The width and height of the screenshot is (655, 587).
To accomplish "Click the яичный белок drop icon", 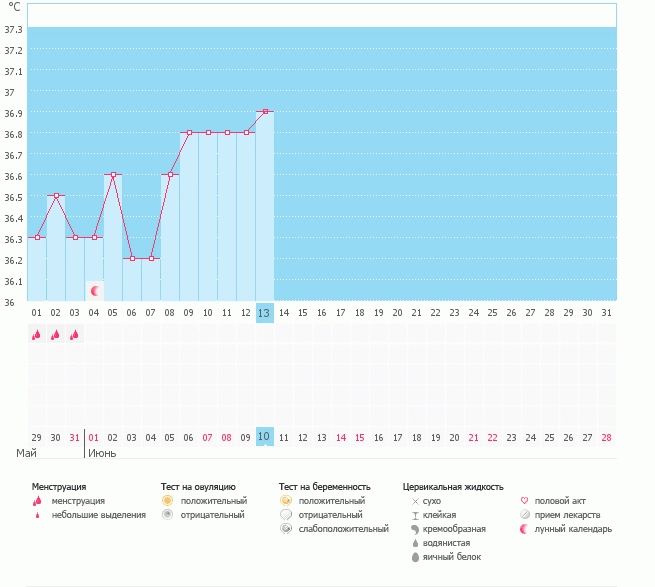I will coord(415,557).
